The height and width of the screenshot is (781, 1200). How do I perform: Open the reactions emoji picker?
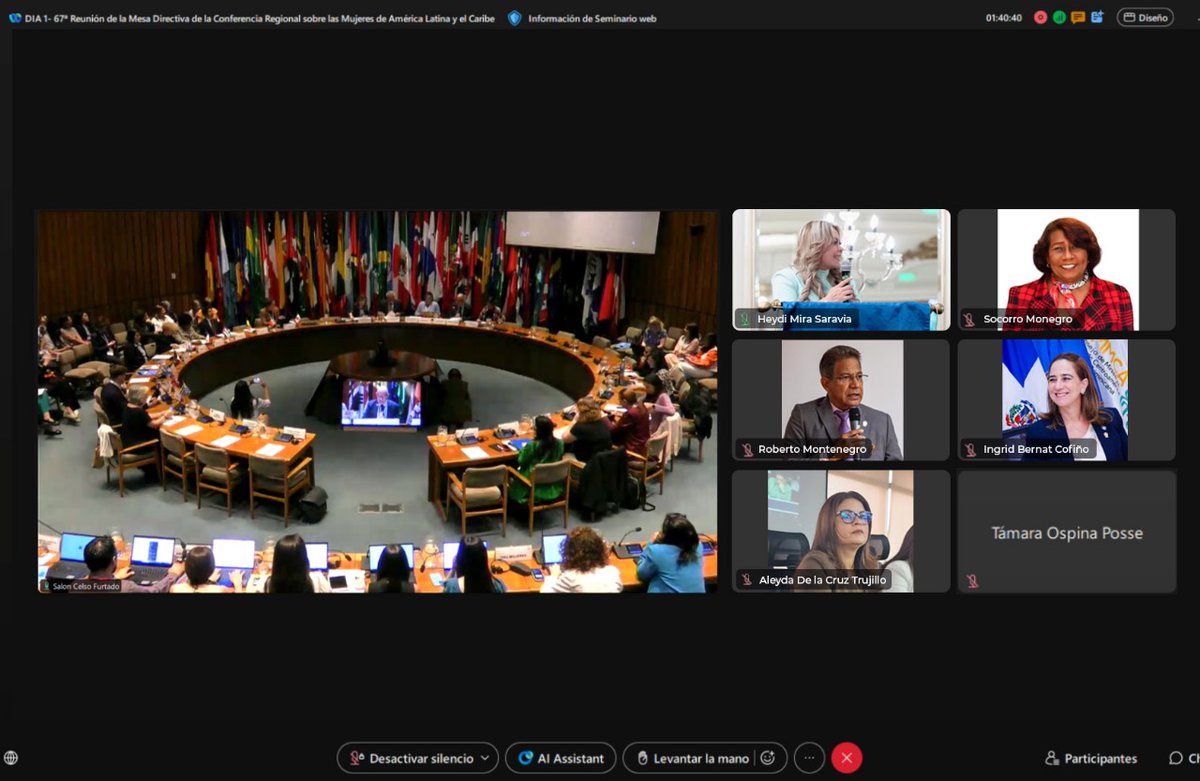pyautogui.click(x=768, y=757)
